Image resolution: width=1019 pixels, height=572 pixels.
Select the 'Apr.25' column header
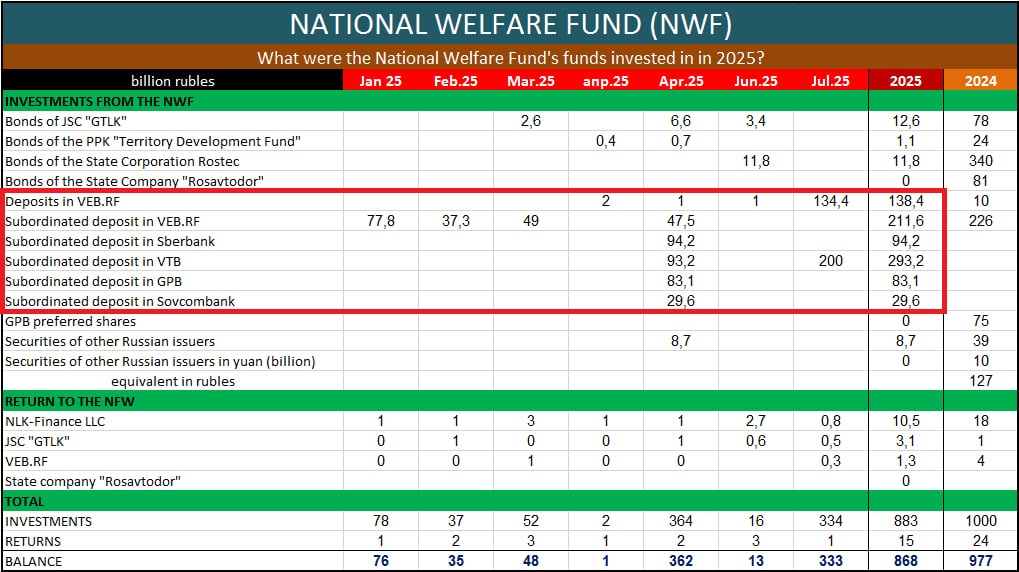click(x=681, y=81)
